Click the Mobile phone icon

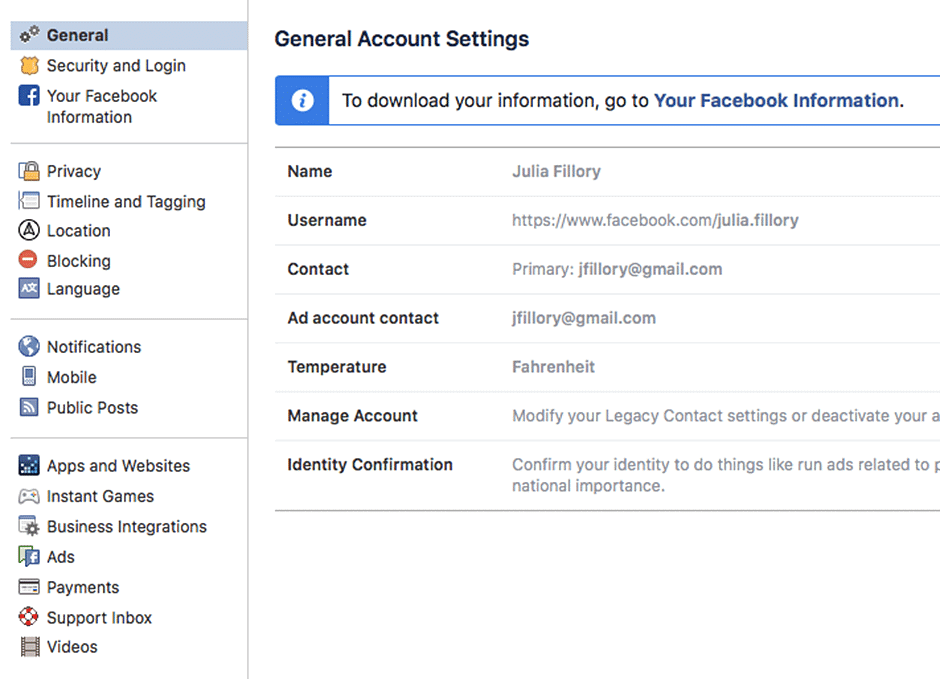click(27, 377)
